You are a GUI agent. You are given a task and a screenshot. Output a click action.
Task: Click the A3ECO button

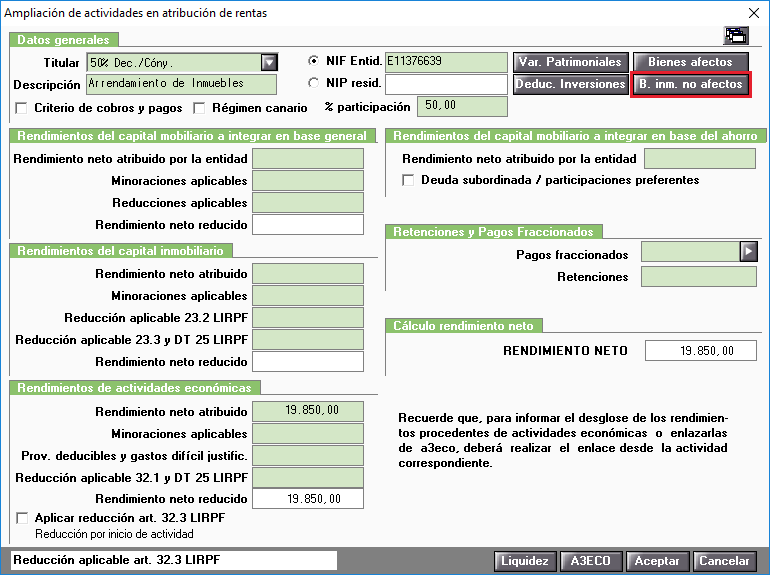(591, 561)
